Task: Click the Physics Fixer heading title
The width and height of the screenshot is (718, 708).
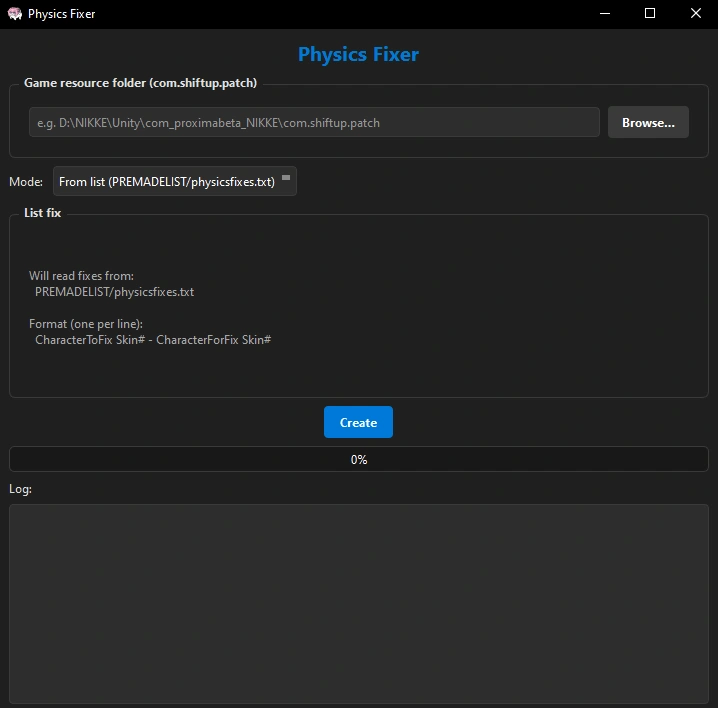Action: pyautogui.click(x=358, y=54)
